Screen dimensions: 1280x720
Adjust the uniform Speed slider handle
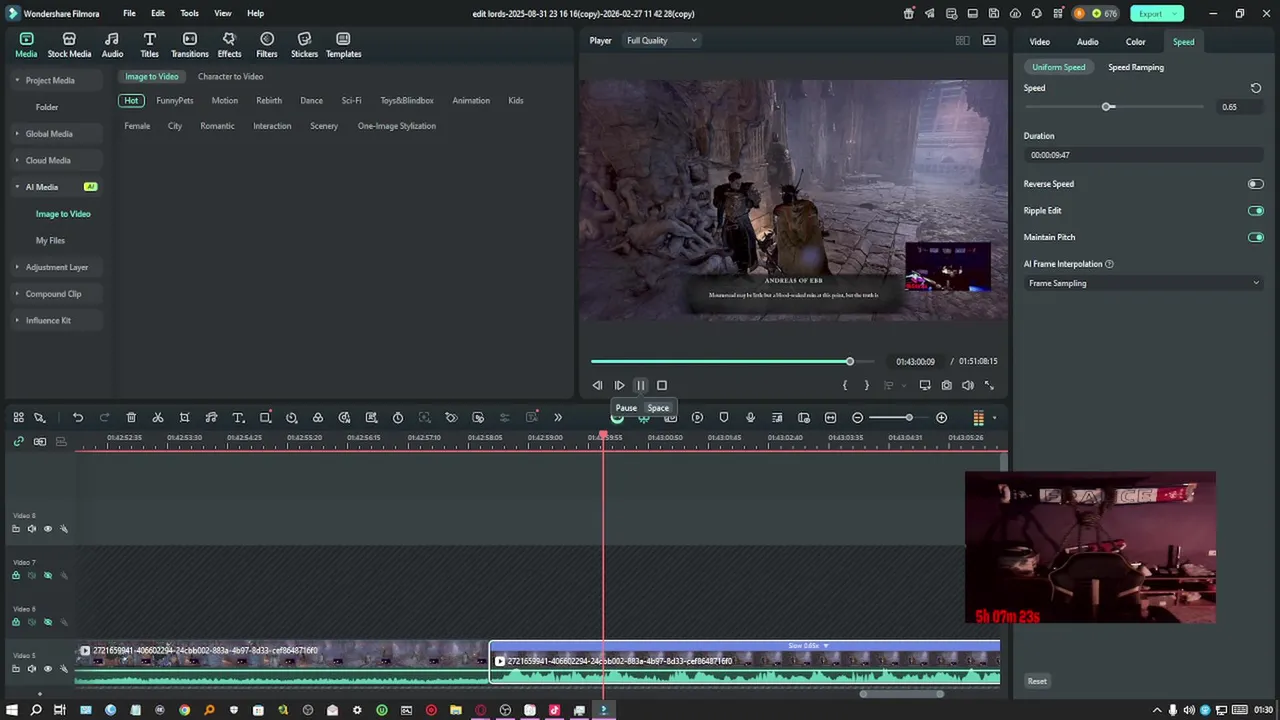pos(1108,106)
